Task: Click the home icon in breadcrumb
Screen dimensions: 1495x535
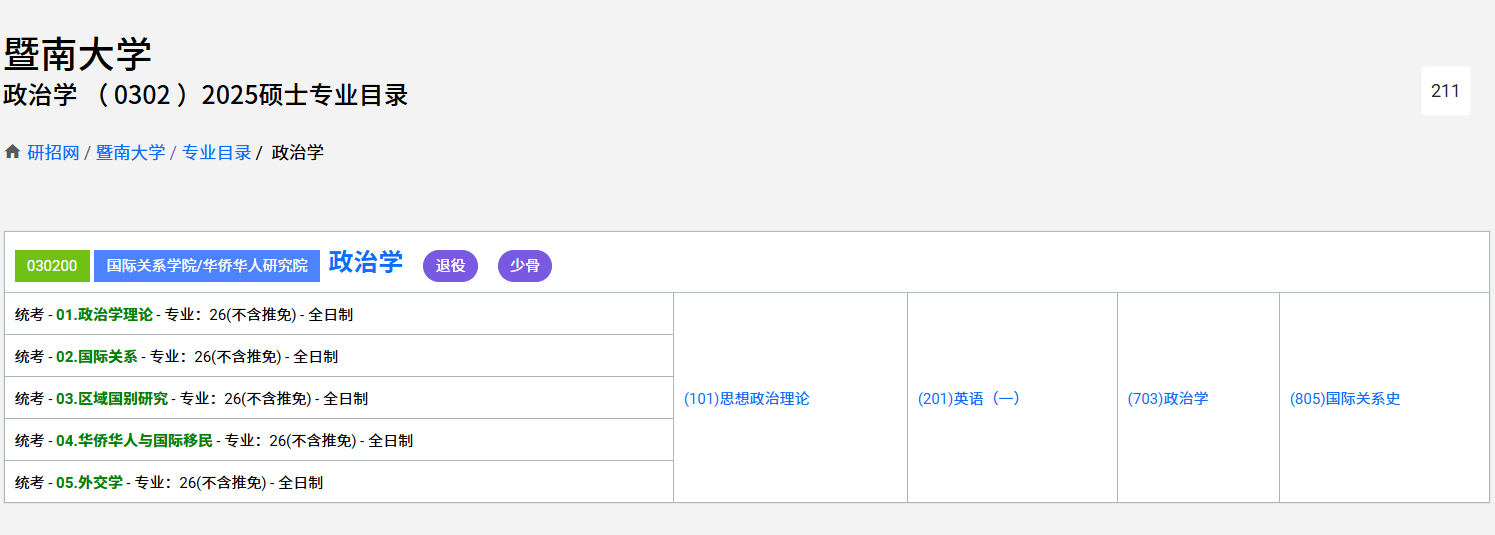Action: click(12, 152)
